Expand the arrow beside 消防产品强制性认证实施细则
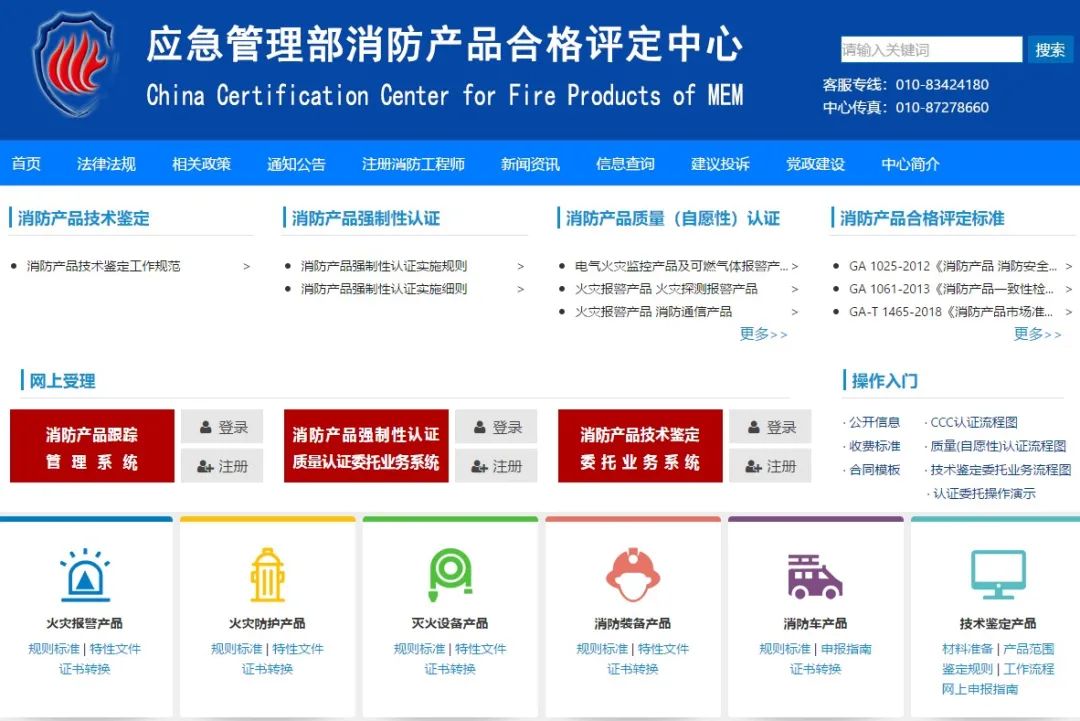Image resolution: width=1080 pixels, height=721 pixels. coord(520,289)
